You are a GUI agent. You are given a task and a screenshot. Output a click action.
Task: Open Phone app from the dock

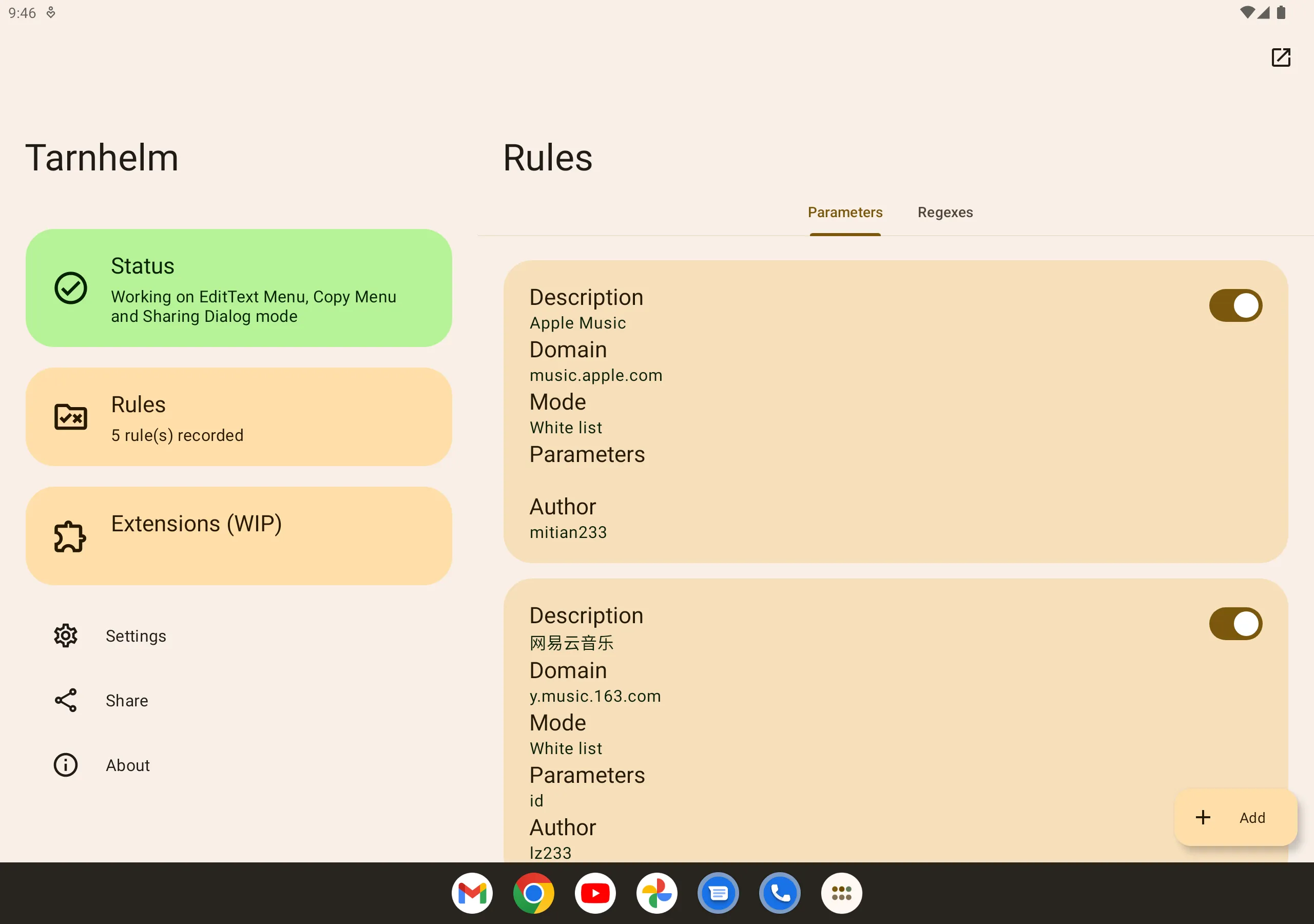[780, 893]
